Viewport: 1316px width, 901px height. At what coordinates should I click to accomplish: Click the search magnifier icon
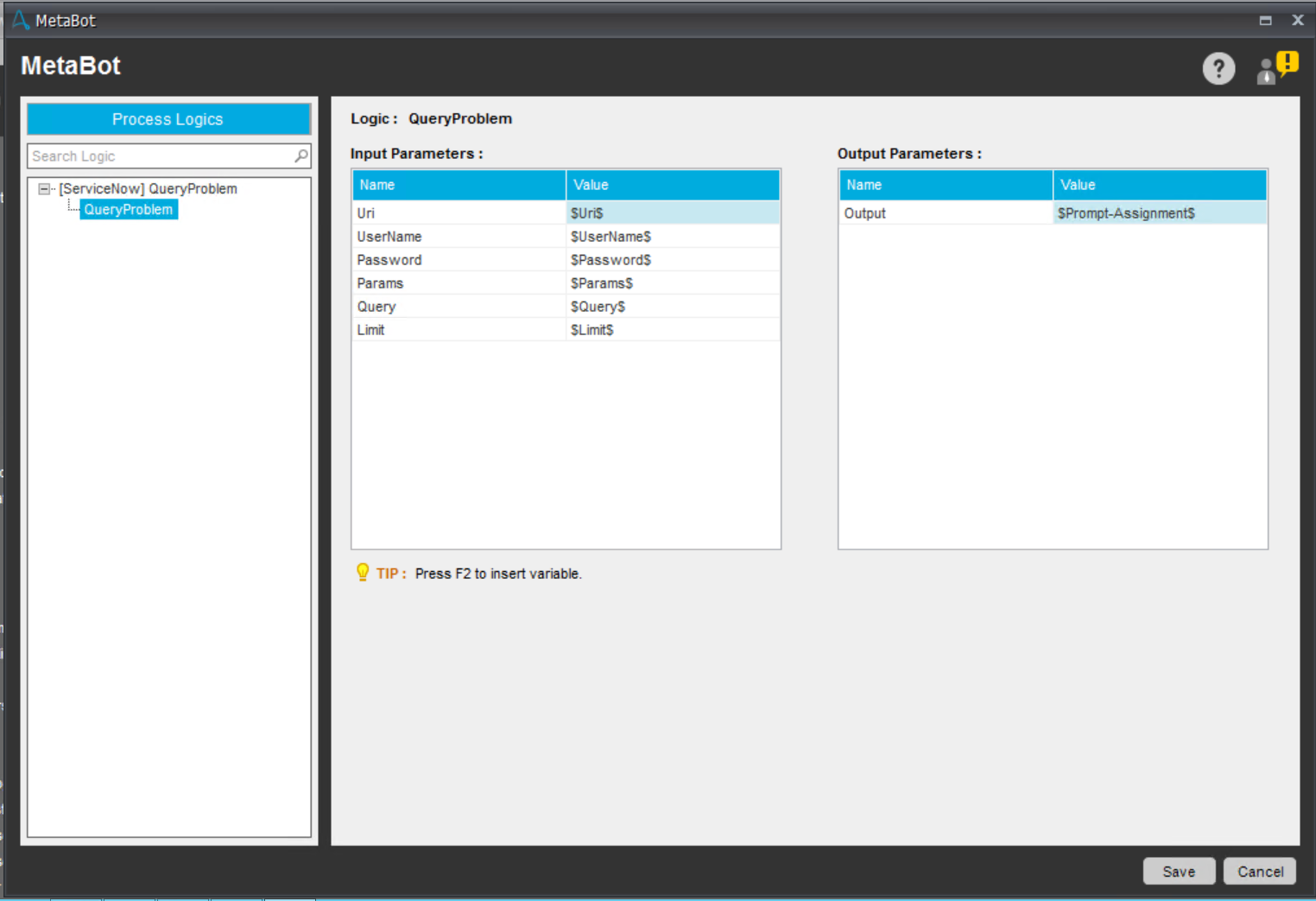coord(301,156)
